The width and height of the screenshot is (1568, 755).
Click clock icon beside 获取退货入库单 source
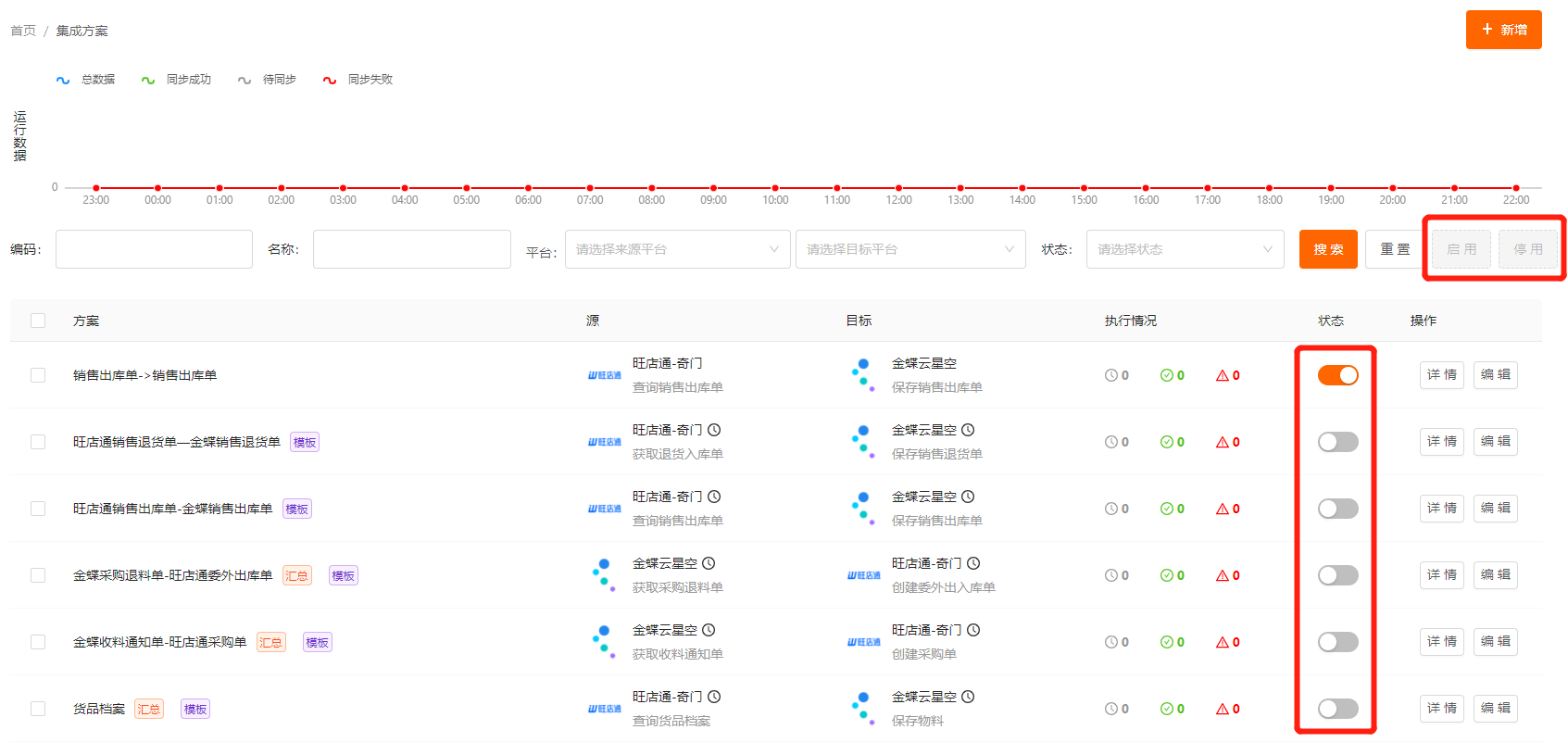coord(714,430)
